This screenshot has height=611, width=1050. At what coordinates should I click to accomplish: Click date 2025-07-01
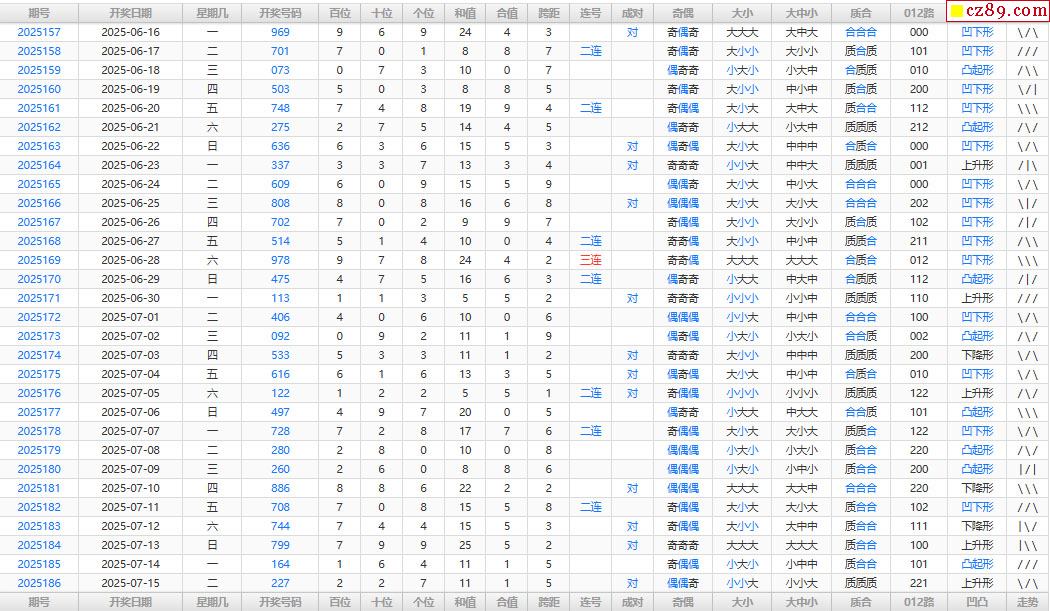click(x=130, y=317)
